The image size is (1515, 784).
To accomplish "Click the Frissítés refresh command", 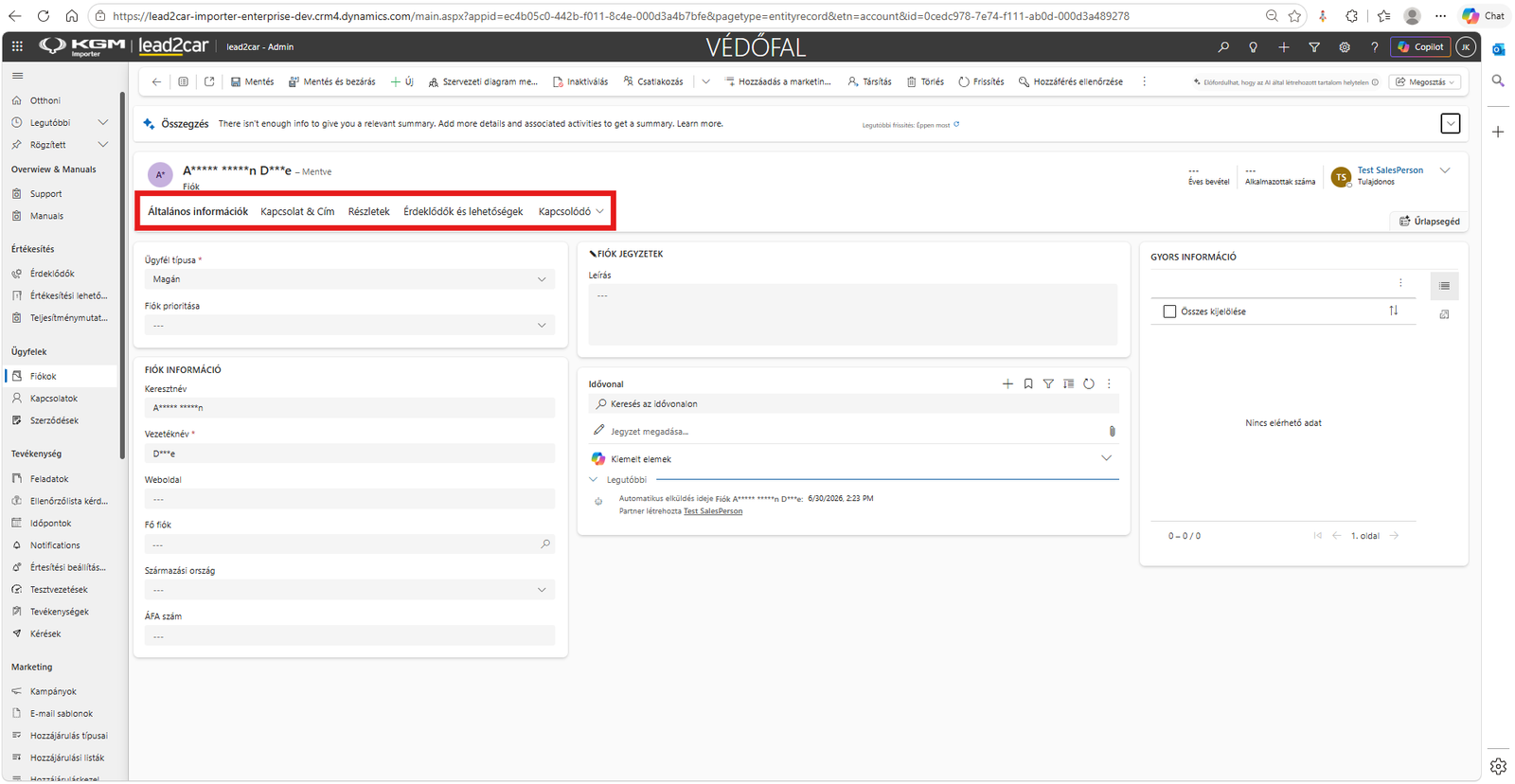I will 981,81.
